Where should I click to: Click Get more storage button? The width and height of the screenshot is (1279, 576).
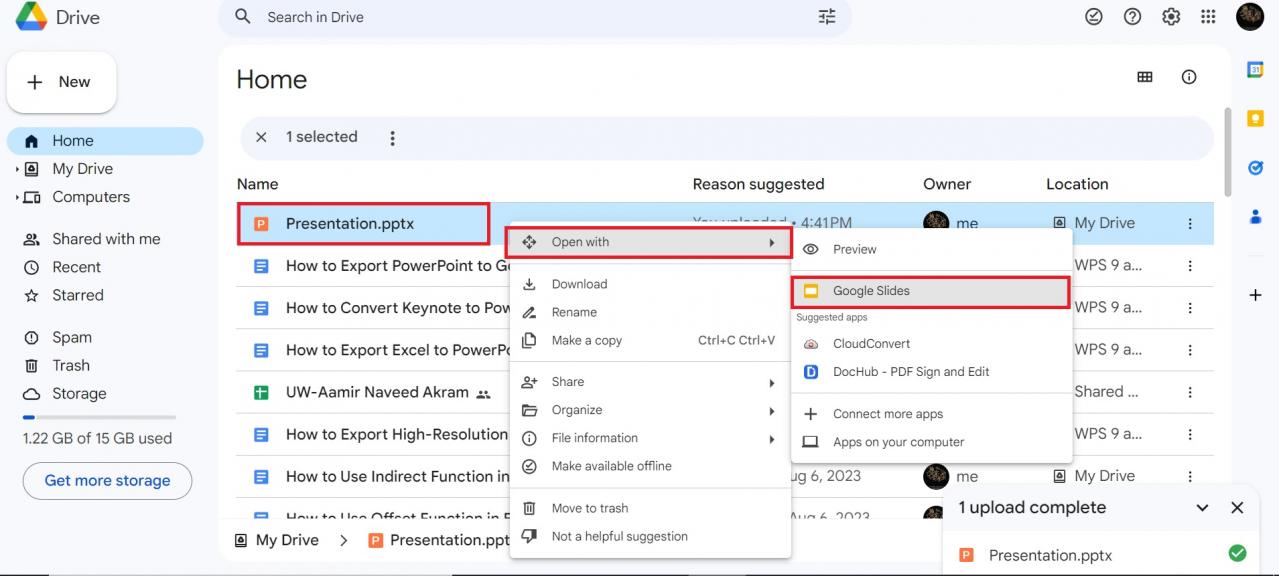[x=107, y=481]
